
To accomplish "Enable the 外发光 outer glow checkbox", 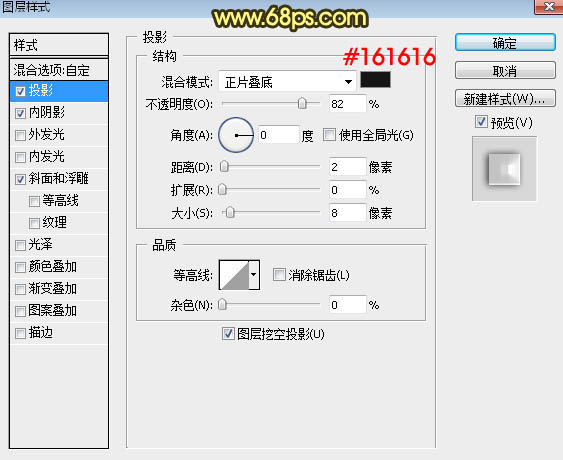I will pos(20,135).
